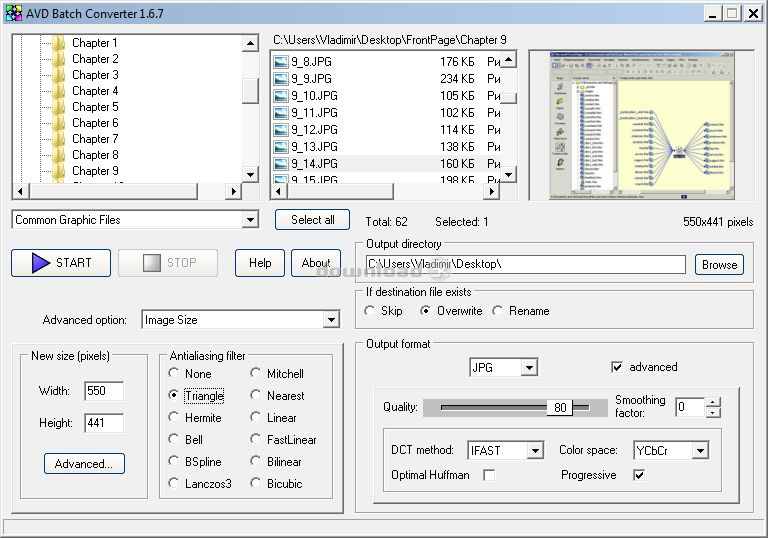768x538 pixels.
Task: Click the 9_13.JPG file image icon
Action: tap(281, 147)
